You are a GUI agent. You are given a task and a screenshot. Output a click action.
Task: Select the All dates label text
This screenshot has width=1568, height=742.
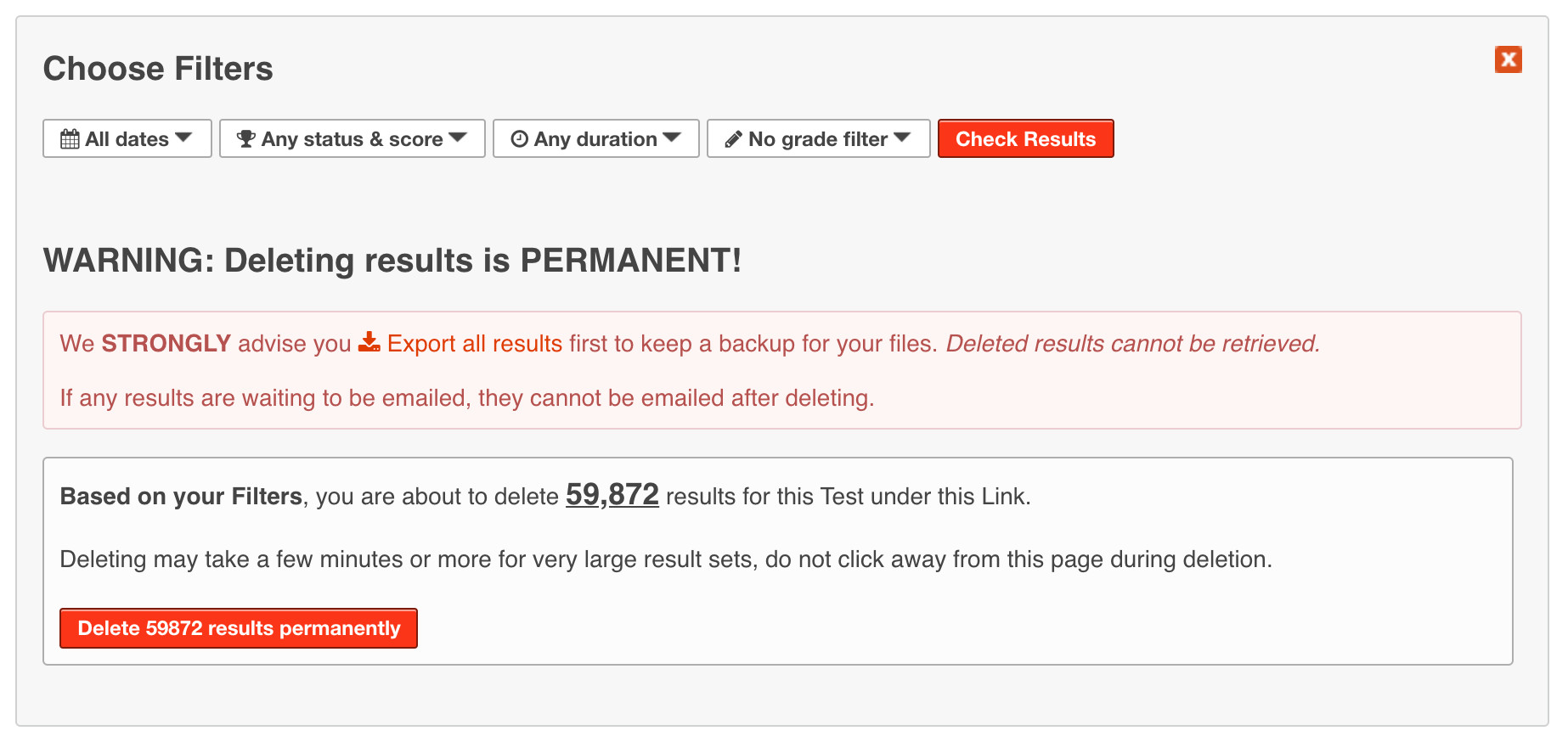pos(127,139)
